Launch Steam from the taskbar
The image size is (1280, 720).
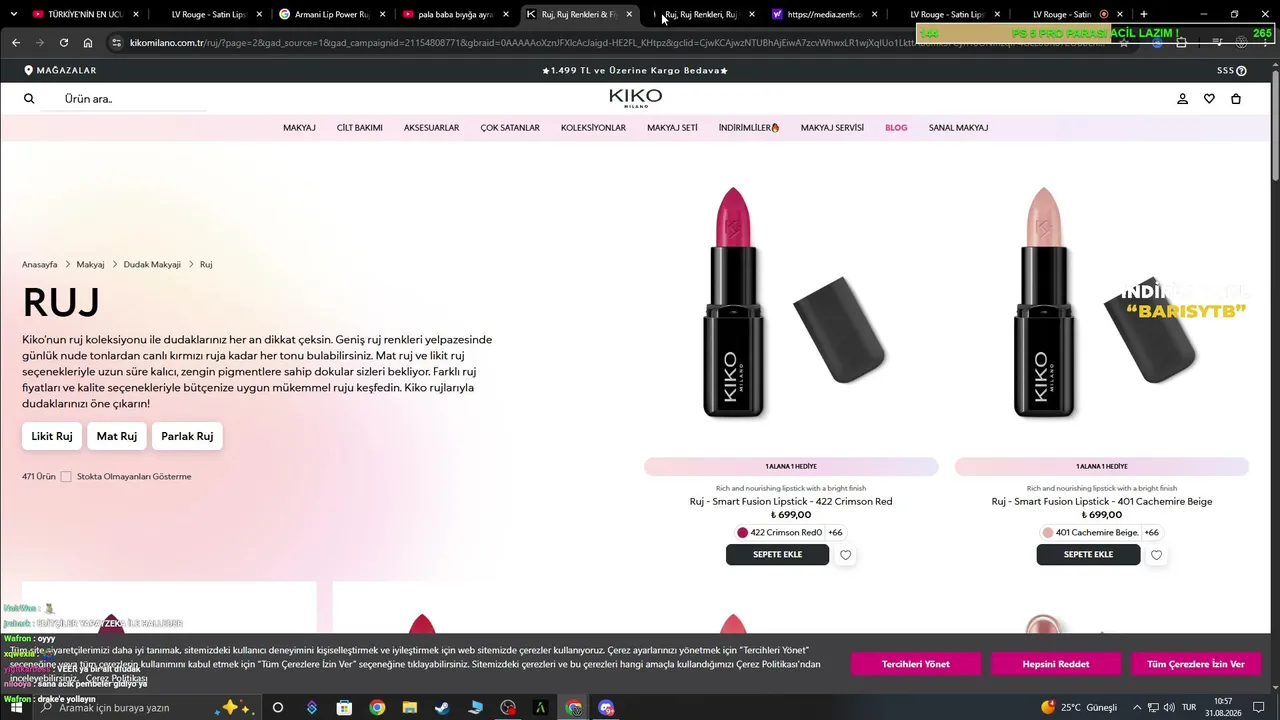pyautogui.click(x=442, y=708)
